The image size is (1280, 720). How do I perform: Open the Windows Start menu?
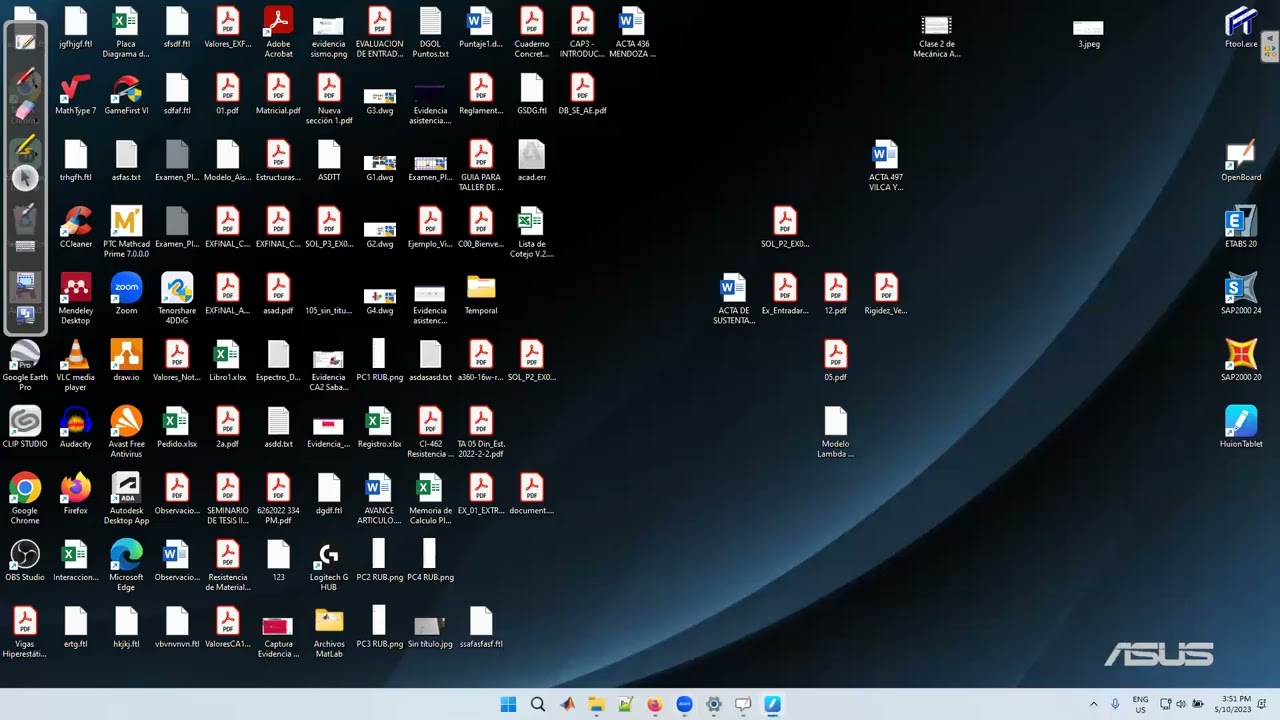pyautogui.click(x=508, y=704)
